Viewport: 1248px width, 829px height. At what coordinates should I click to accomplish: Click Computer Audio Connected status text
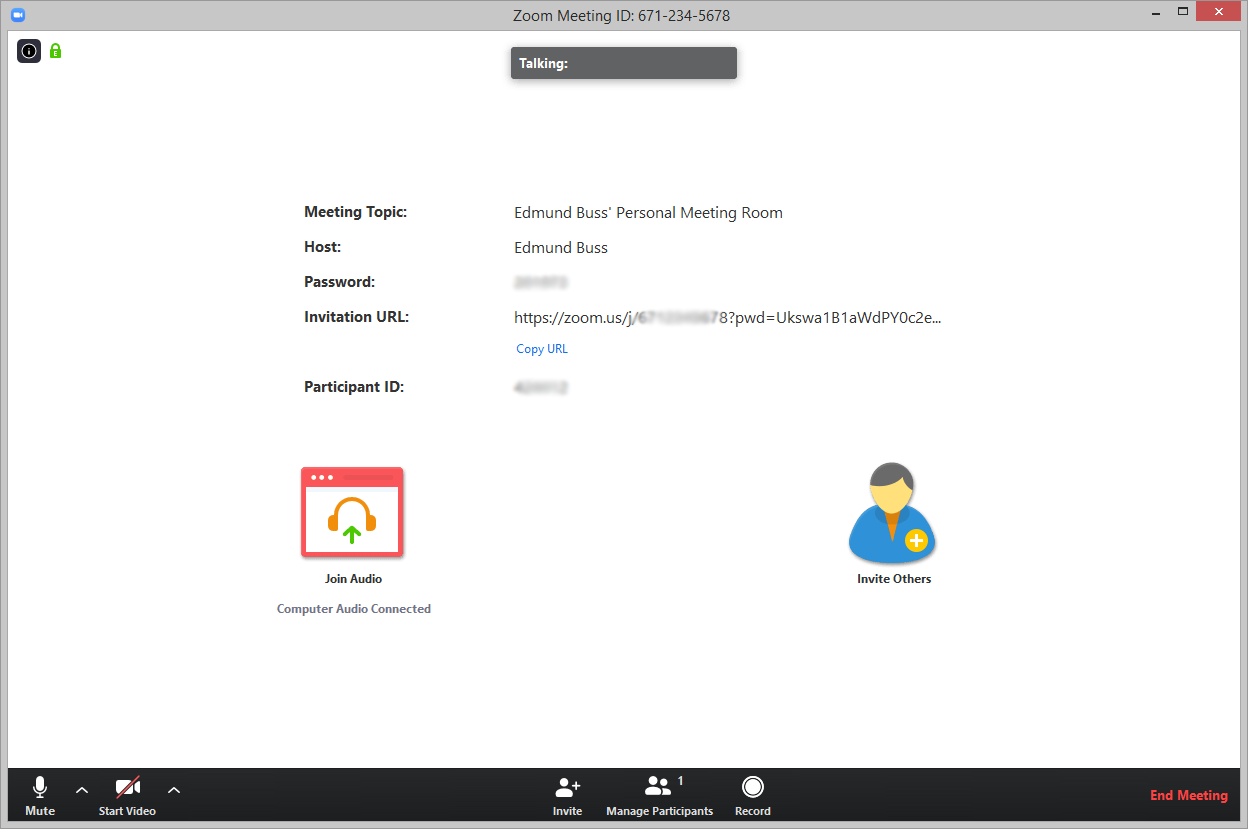click(354, 609)
